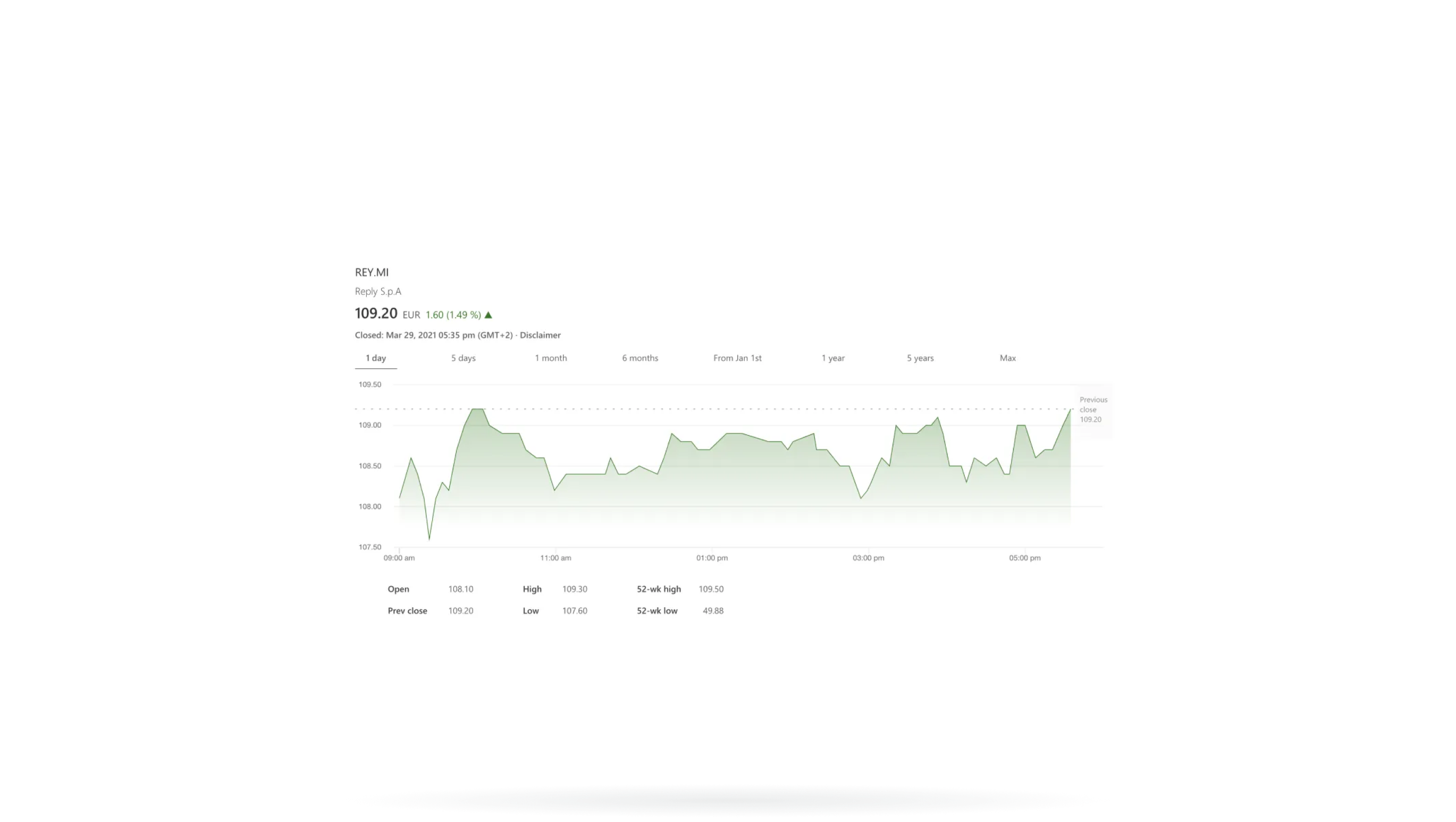1456x822 pixels.
Task: Select the Max time range
Action: pyautogui.click(x=1007, y=358)
